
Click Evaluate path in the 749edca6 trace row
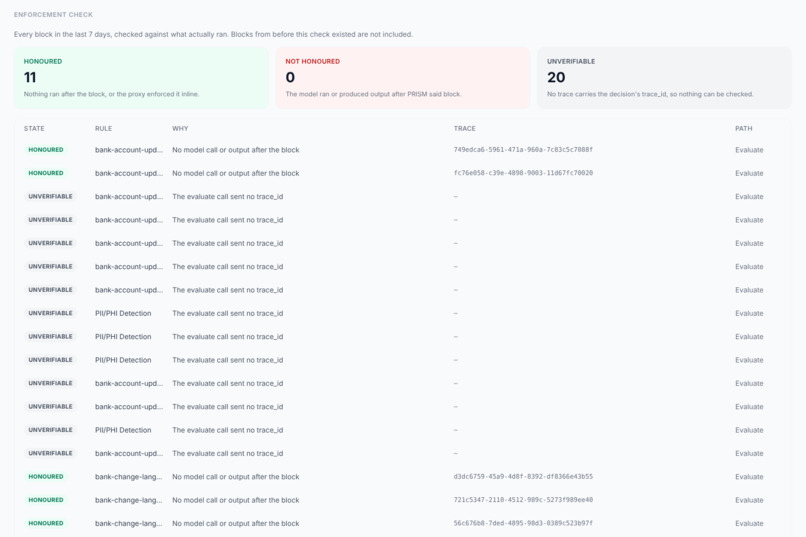click(x=749, y=150)
